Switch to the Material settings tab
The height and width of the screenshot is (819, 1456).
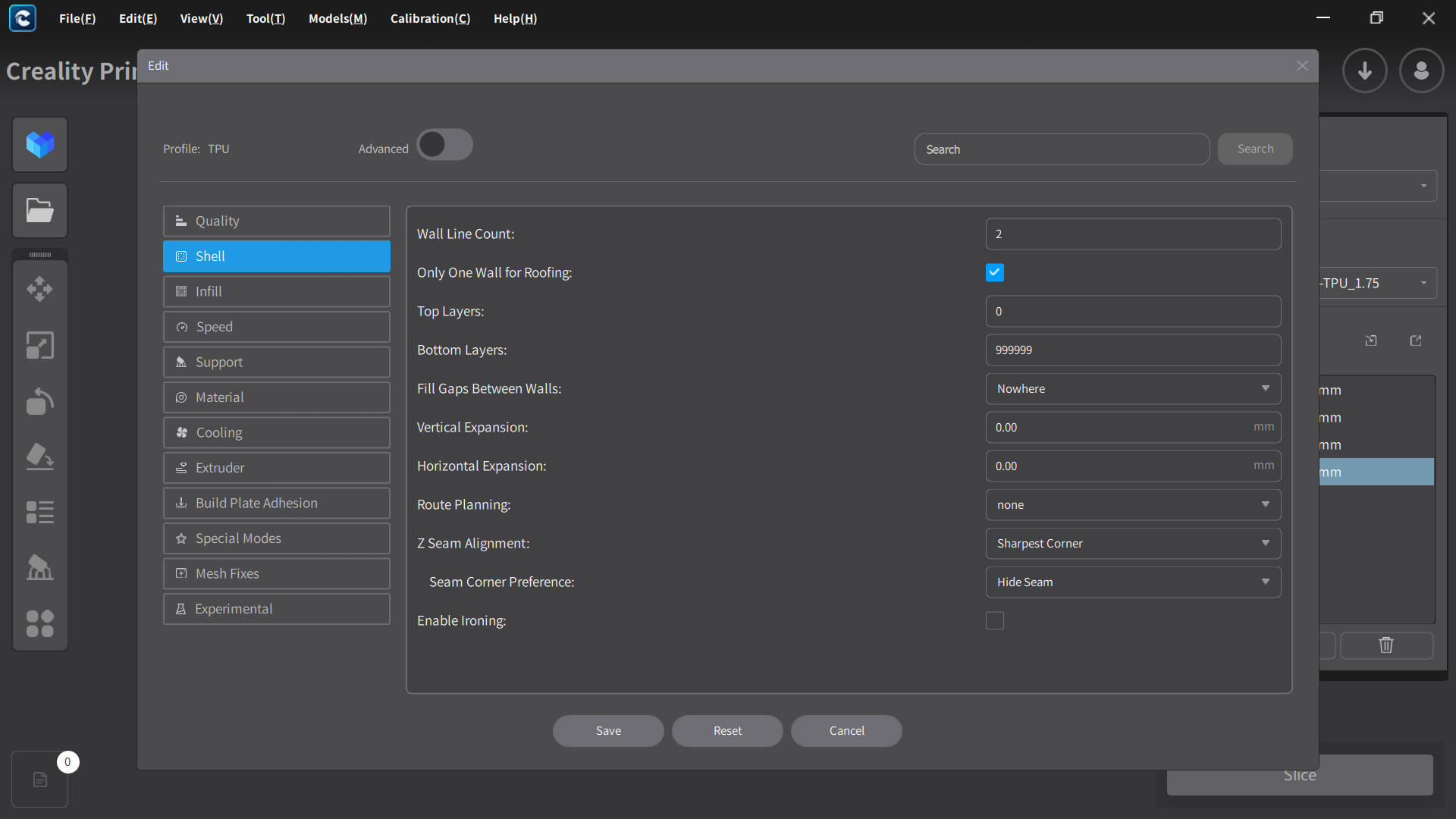(277, 397)
